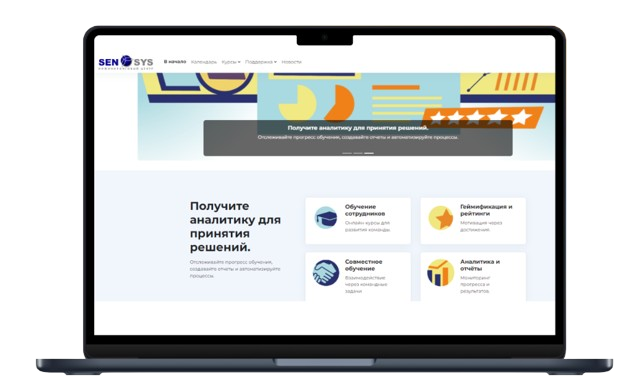Click the yellow pie chart graphic in the banner
636x392 pixels.
pyautogui.click(x=297, y=103)
